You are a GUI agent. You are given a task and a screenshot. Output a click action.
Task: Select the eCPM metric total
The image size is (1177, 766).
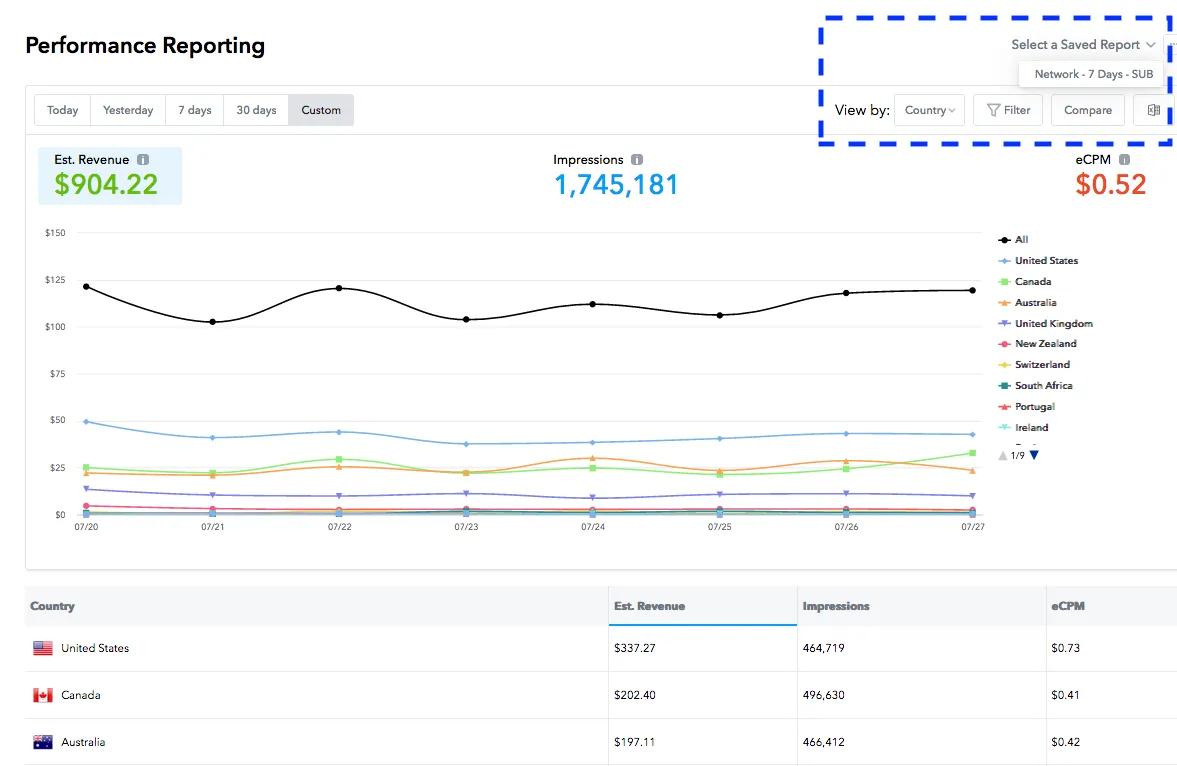pos(1110,185)
